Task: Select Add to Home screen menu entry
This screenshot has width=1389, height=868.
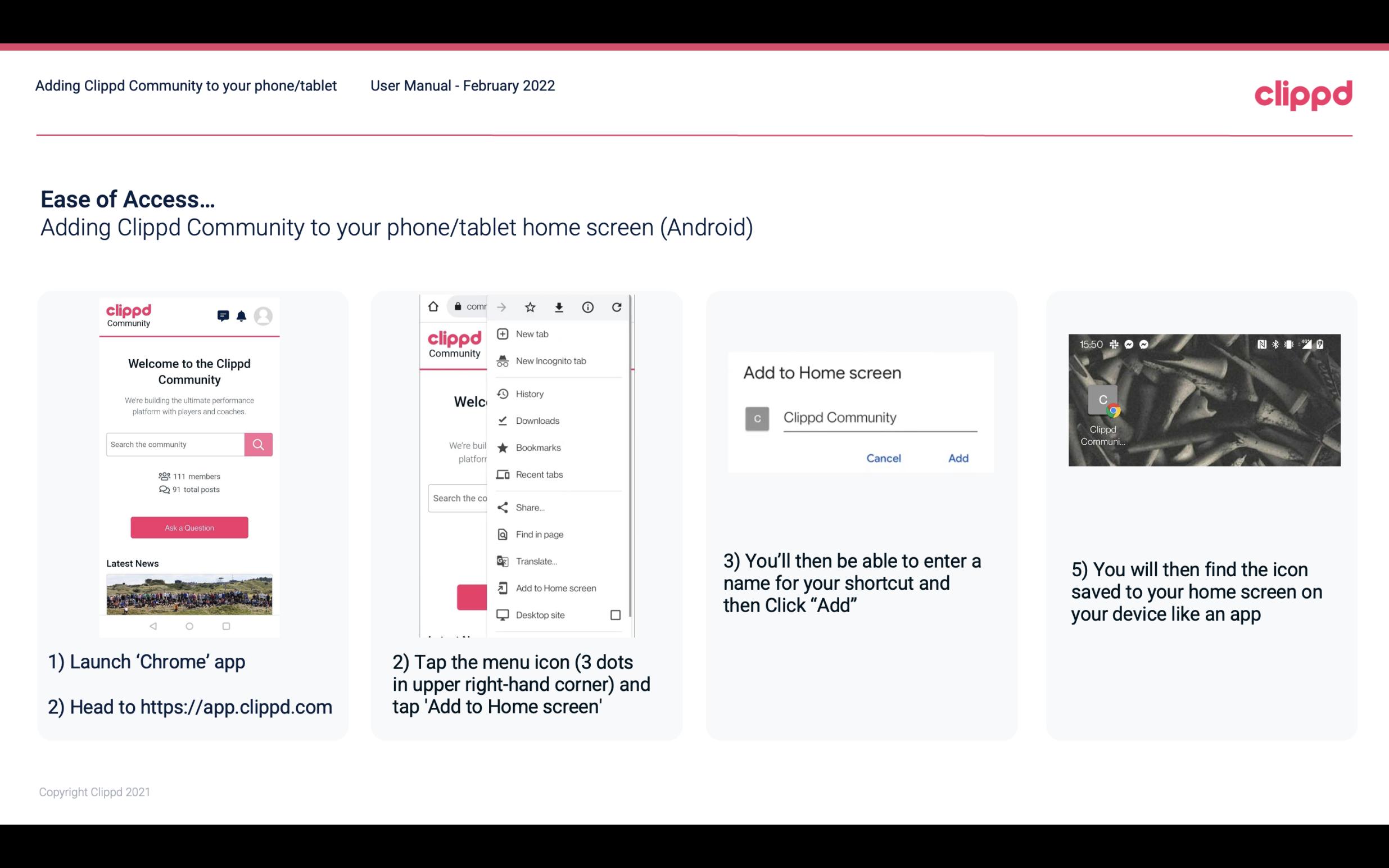Action: (x=555, y=588)
